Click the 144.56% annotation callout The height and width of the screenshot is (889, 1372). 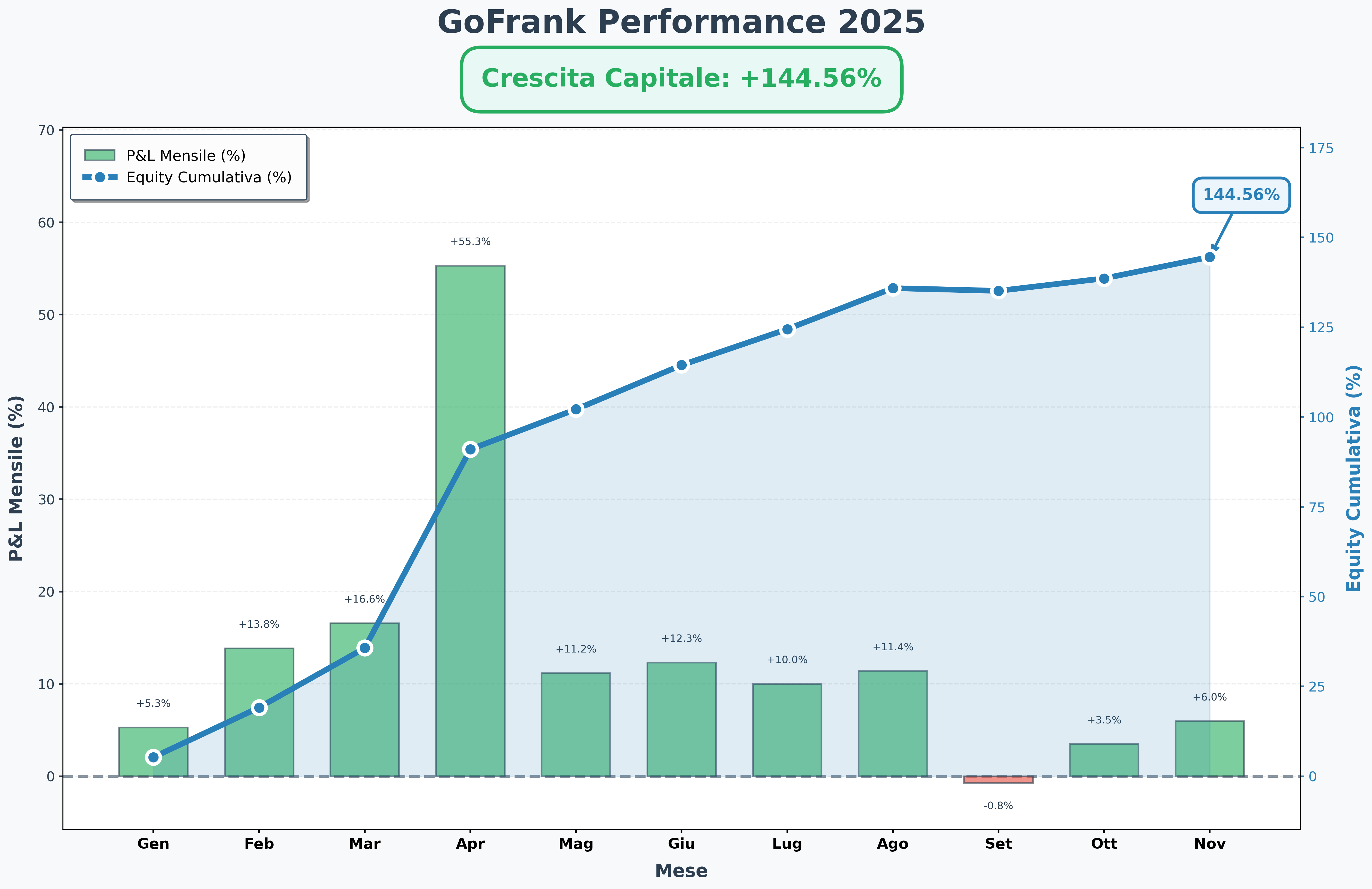click(1241, 195)
